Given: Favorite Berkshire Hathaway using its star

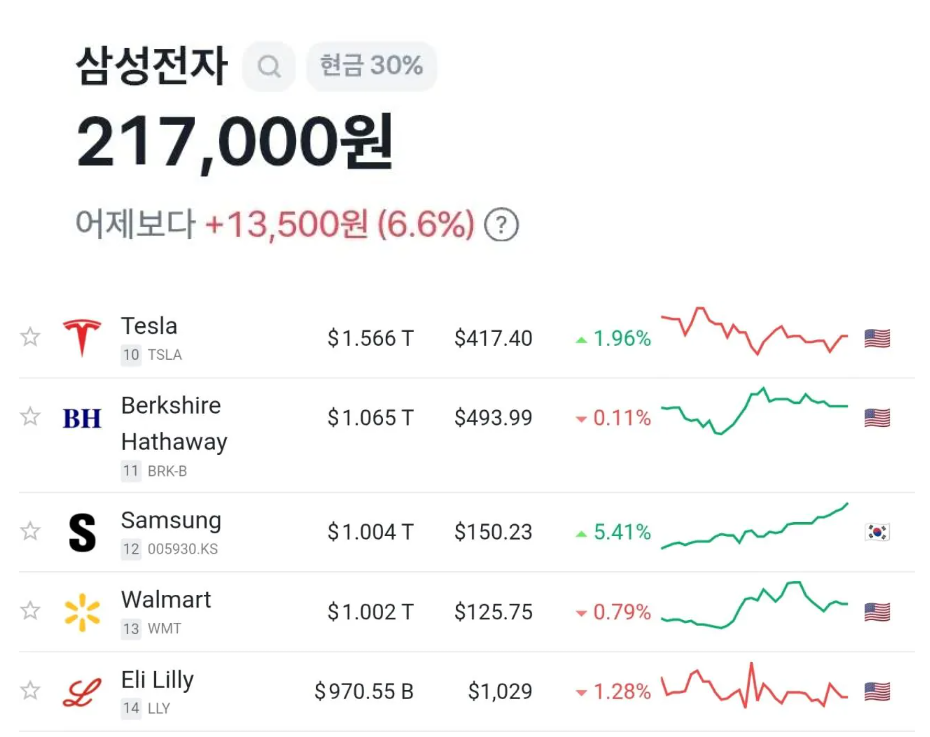Looking at the screenshot, I should coord(30,418).
